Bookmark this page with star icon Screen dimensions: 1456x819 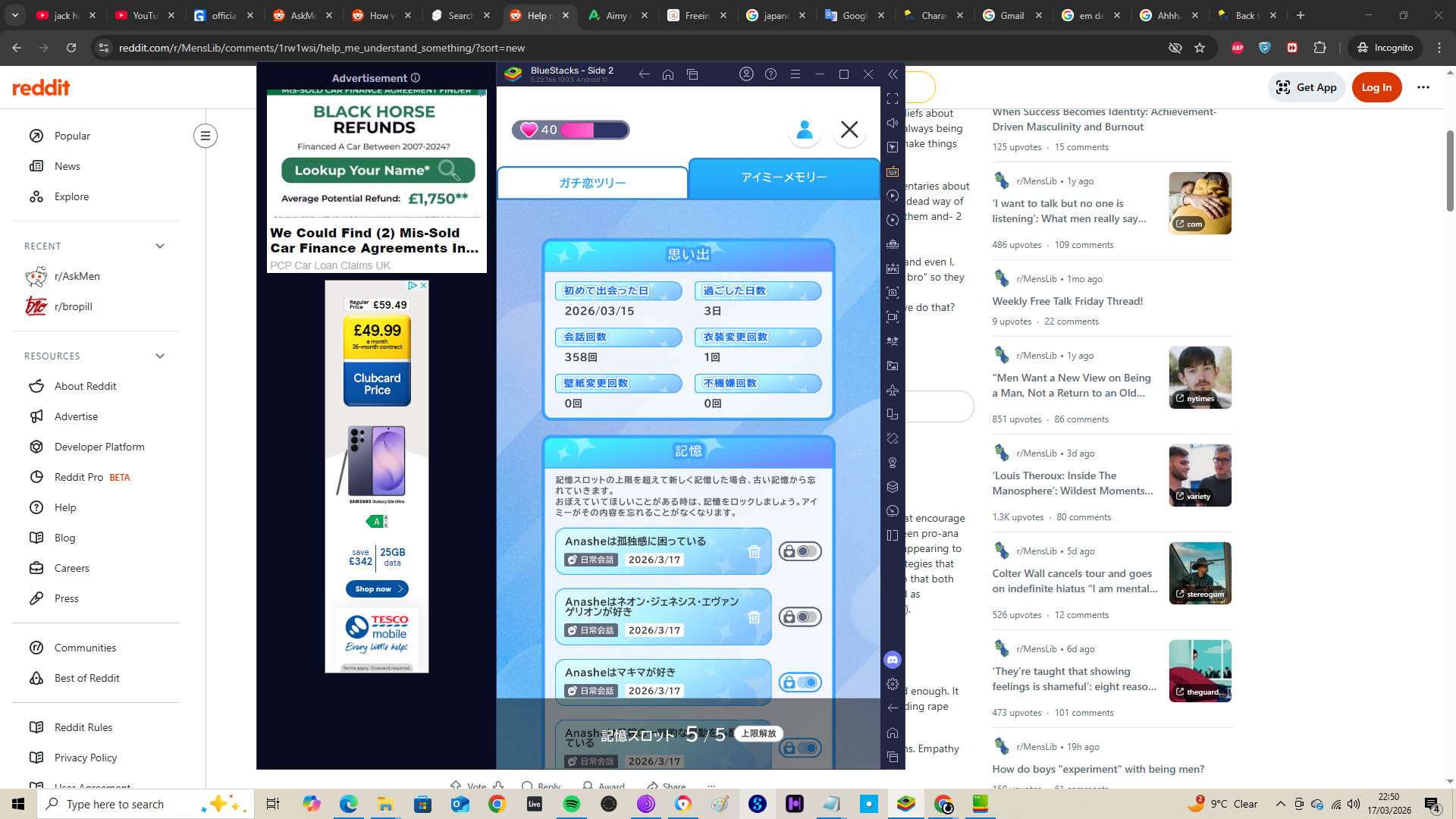[1200, 48]
